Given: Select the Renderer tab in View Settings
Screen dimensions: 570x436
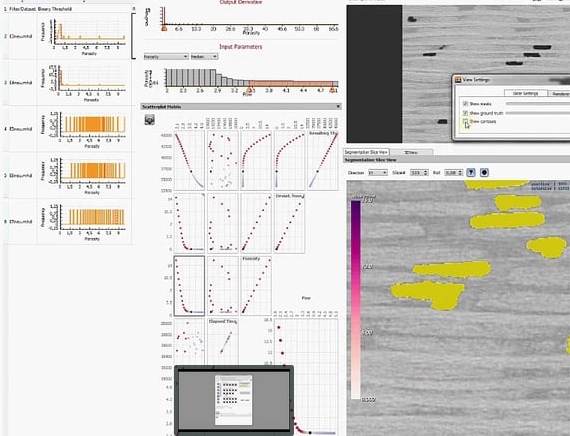Looking at the screenshot, I should tap(559, 94).
